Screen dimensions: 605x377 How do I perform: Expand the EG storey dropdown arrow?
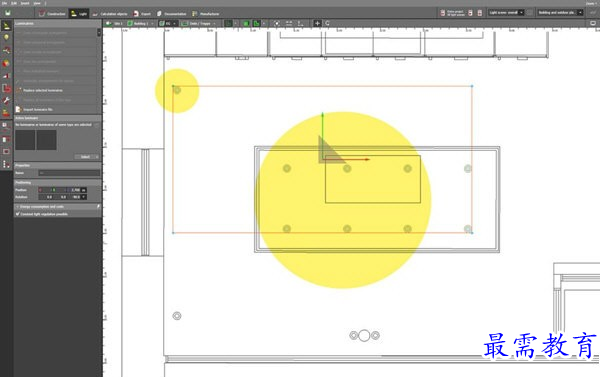click(x=174, y=24)
